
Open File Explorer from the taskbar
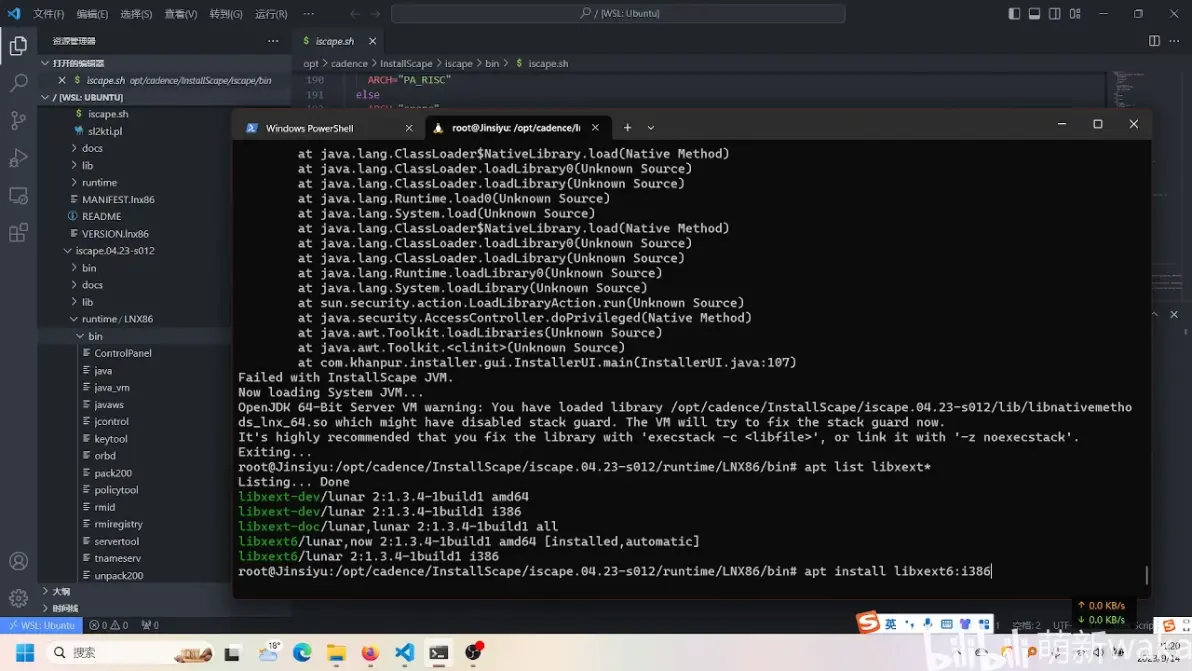coord(336,653)
